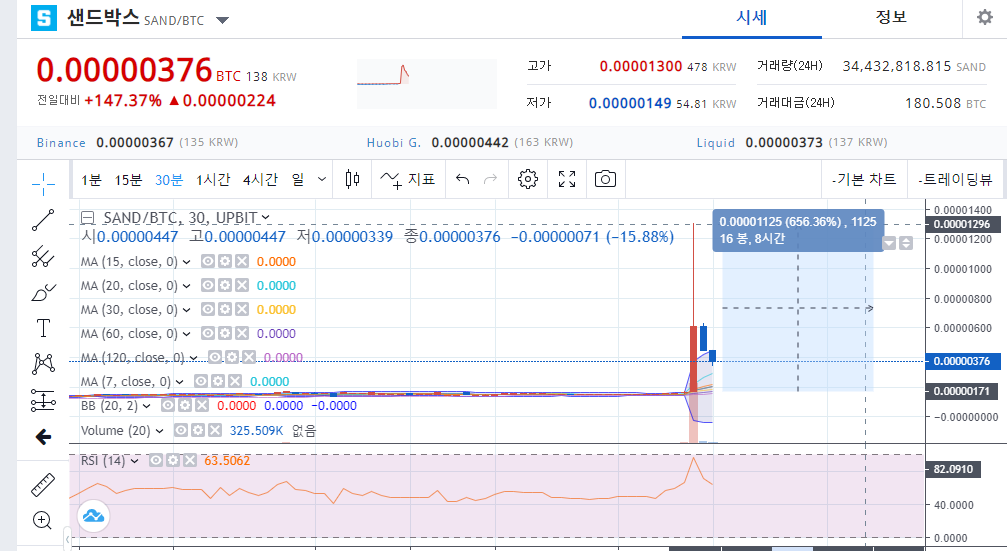Hide the MA 7 indicator
1007x551 pixels.
(x=201, y=381)
